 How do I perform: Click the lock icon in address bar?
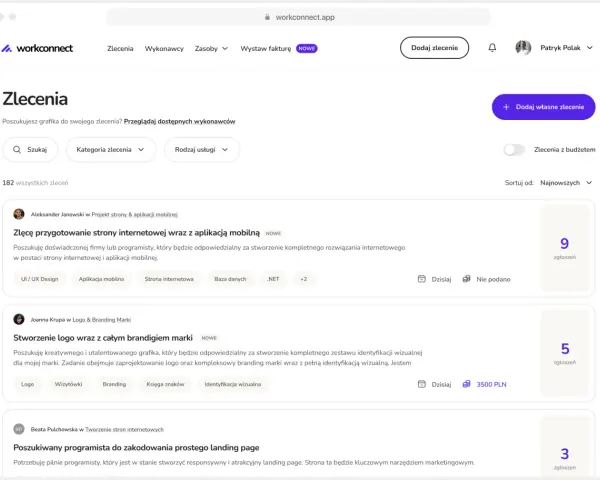[267, 17]
